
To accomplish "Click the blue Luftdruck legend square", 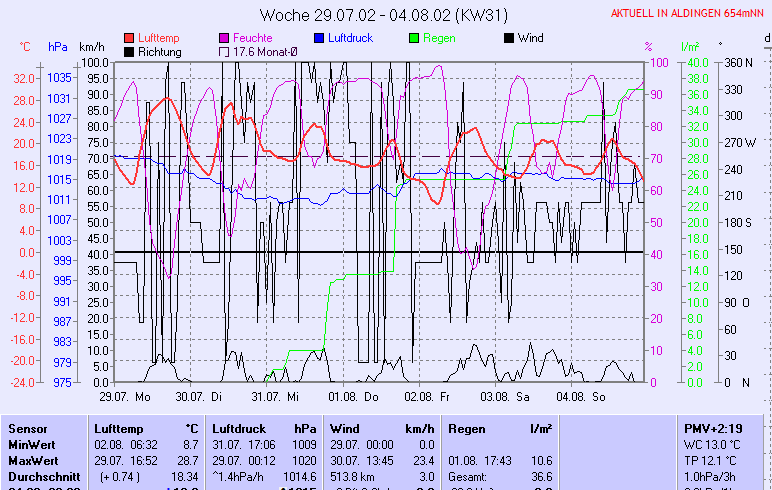I will (319, 38).
